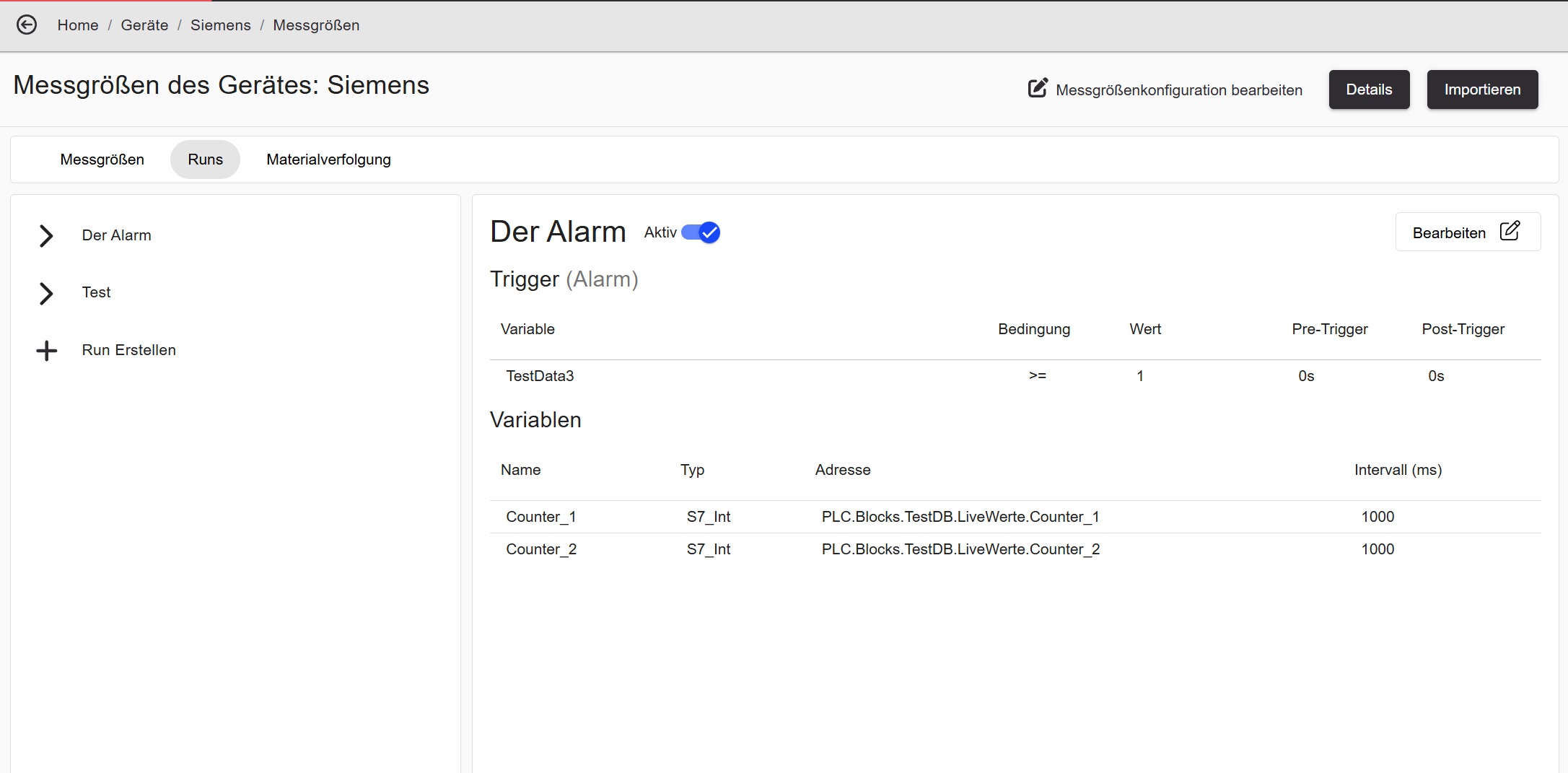
Task: Click the Counter_1 name cell
Action: (541, 517)
